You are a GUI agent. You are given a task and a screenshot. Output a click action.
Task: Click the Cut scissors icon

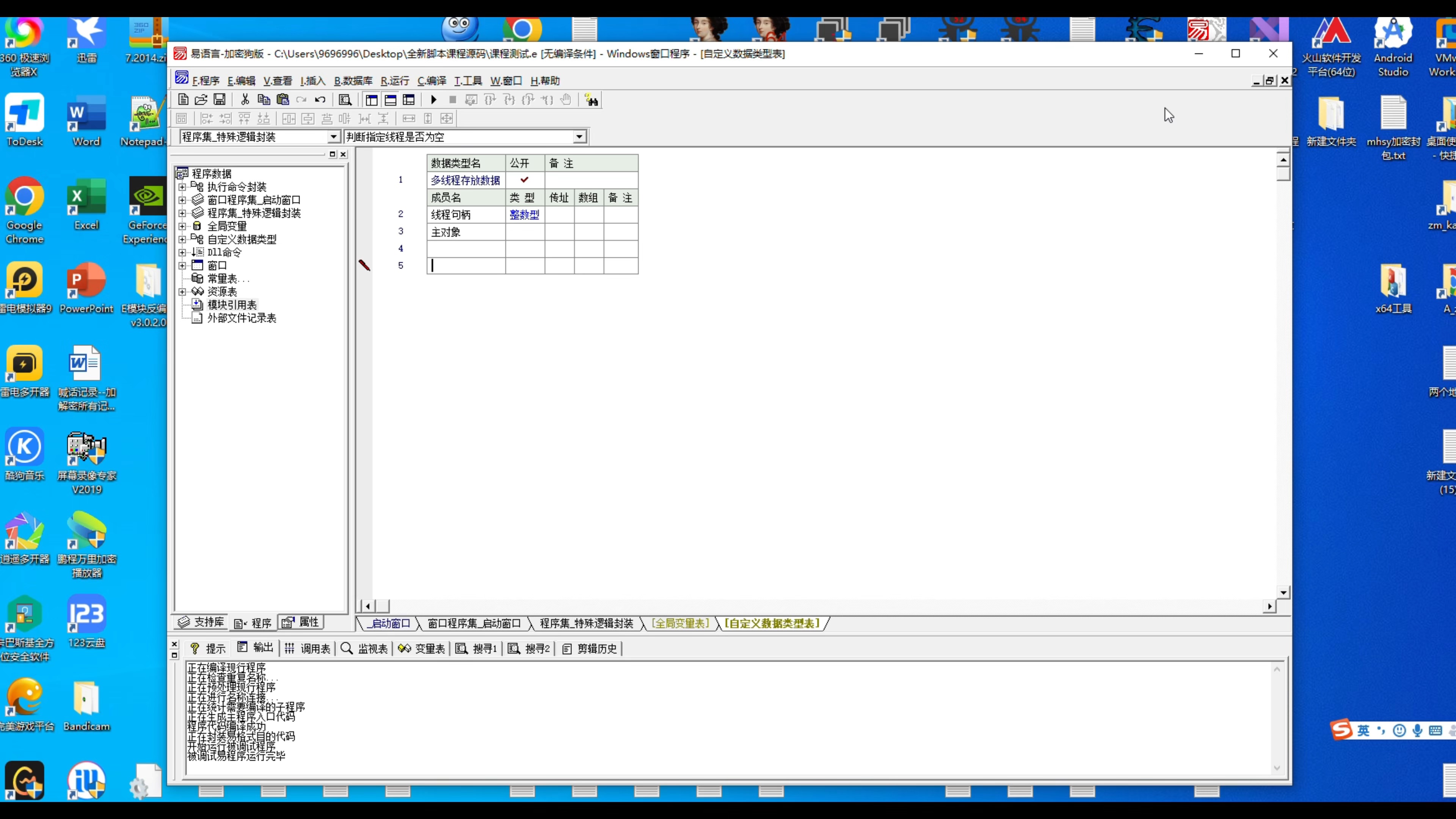(x=245, y=100)
